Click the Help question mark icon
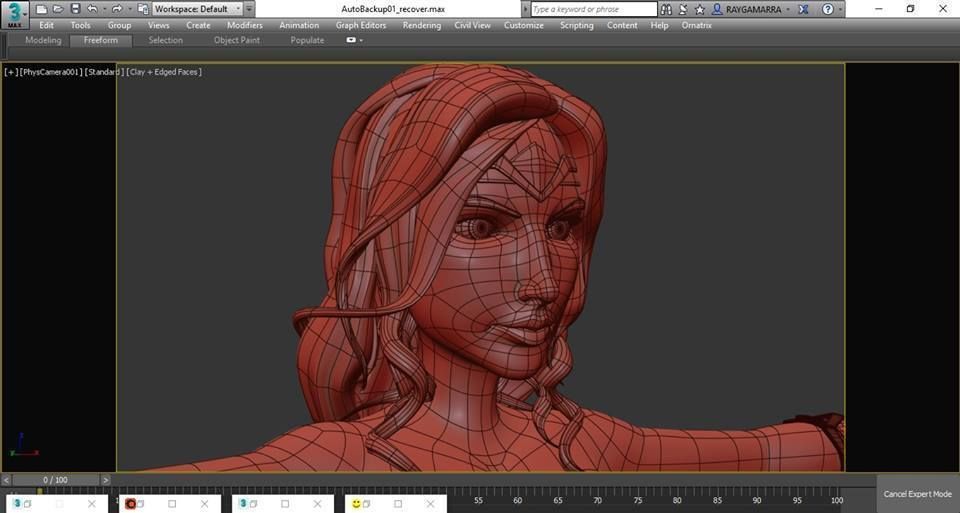Viewport: 960px width, 513px height. [828, 9]
